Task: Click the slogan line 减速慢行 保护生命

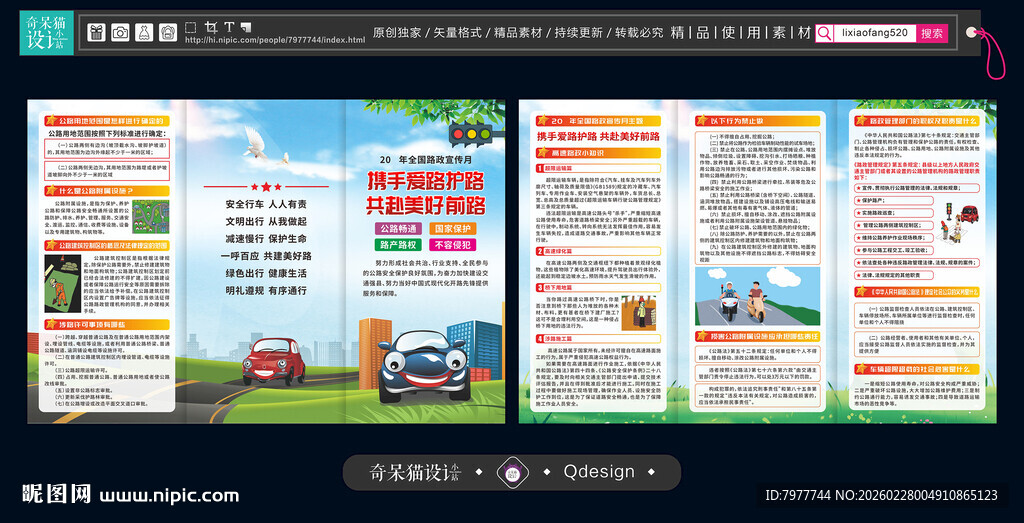Action: (x=266, y=238)
